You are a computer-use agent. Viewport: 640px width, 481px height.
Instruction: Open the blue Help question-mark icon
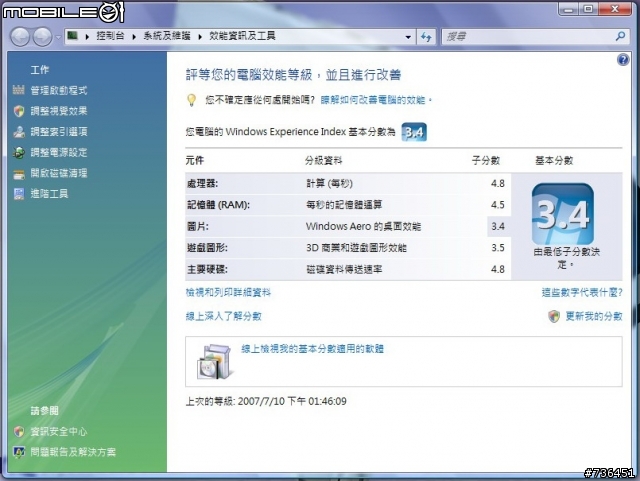(623, 60)
